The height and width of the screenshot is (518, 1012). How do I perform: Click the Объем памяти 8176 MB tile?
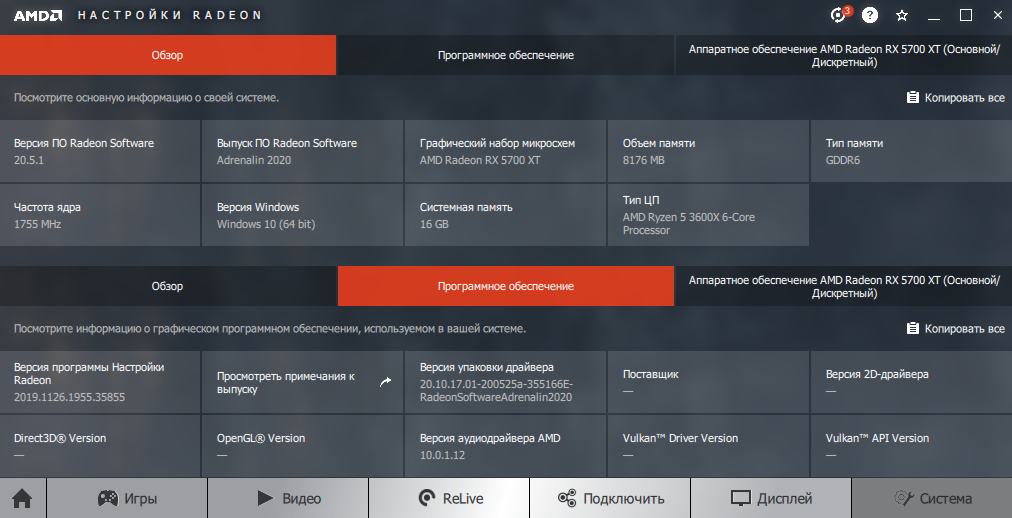(x=708, y=151)
